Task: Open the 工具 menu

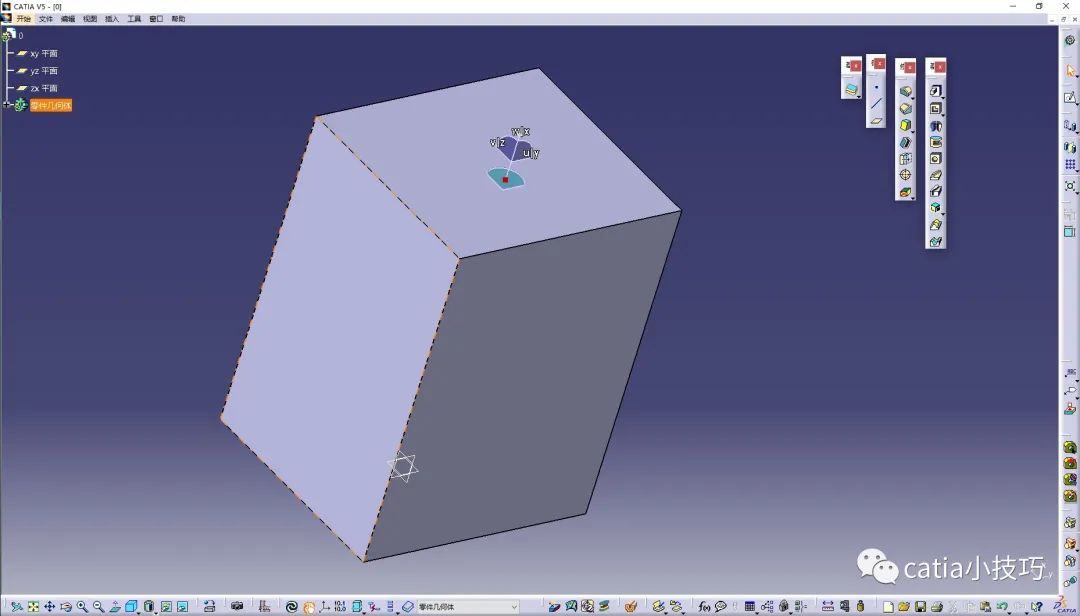Action: click(134, 19)
